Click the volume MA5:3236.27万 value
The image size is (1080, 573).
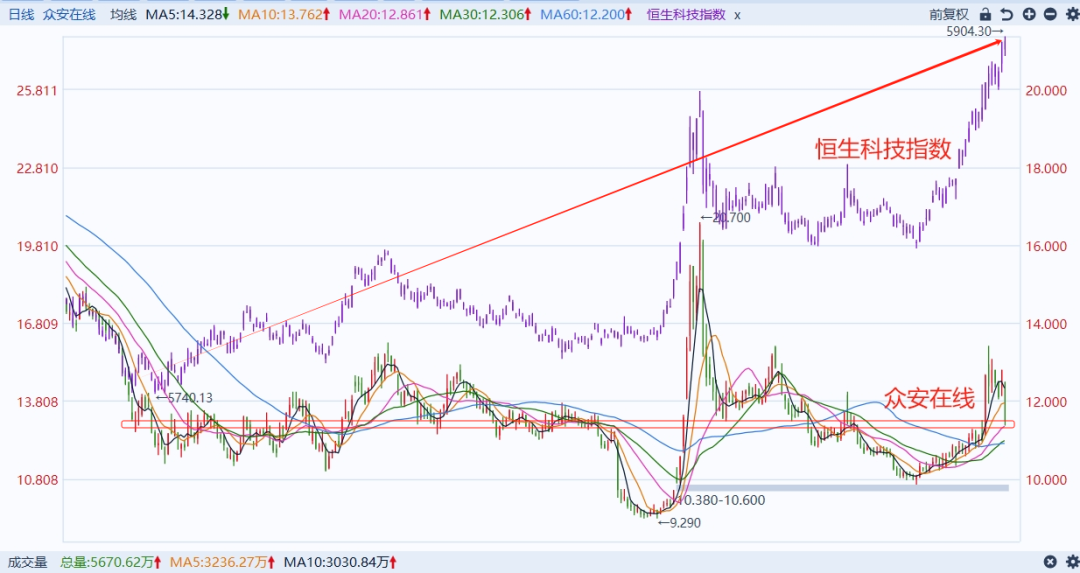pos(222,562)
